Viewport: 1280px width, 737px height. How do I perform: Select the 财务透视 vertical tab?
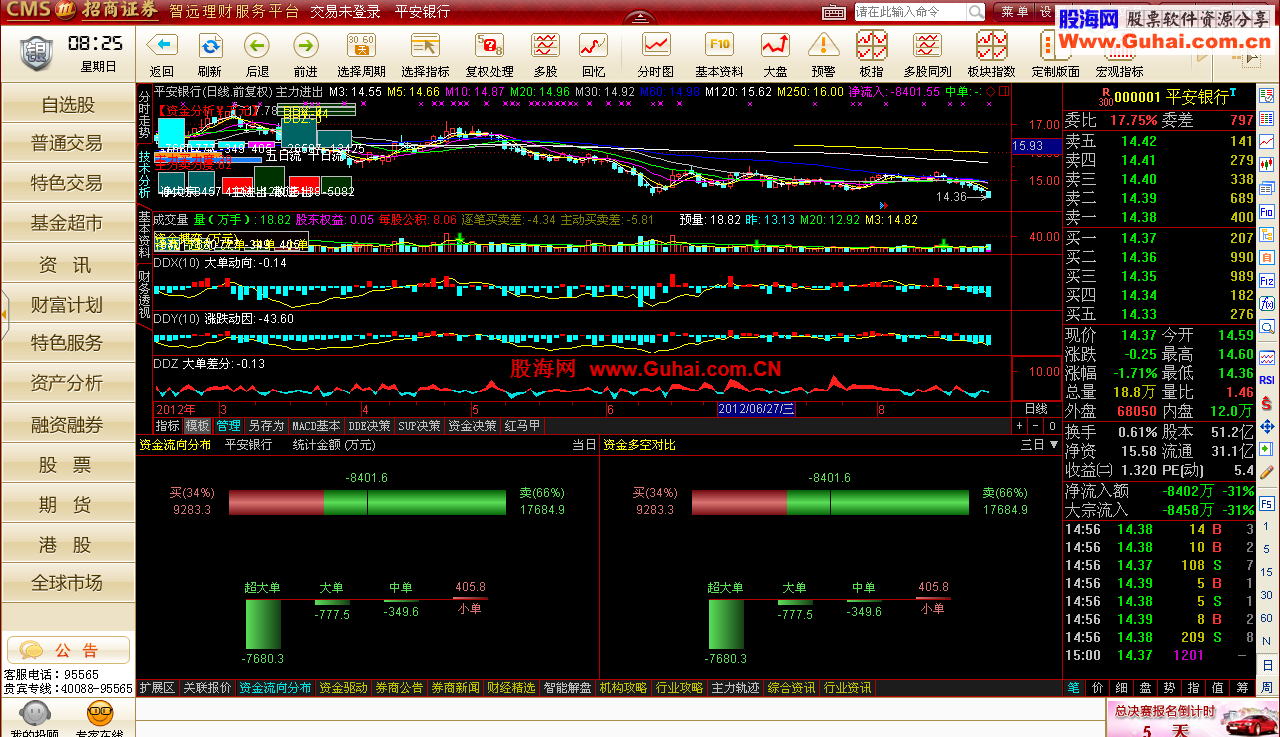144,294
